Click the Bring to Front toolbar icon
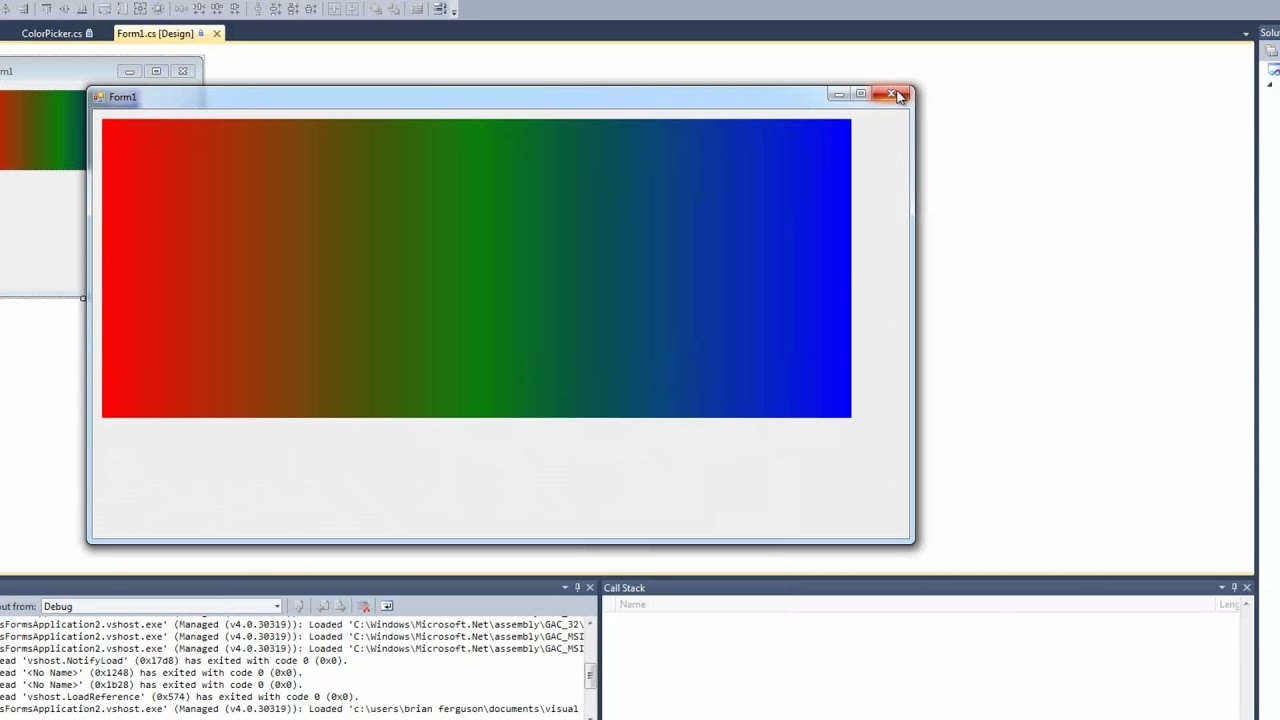1280x720 pixels. pyautogui.click(x=375, y=9)
